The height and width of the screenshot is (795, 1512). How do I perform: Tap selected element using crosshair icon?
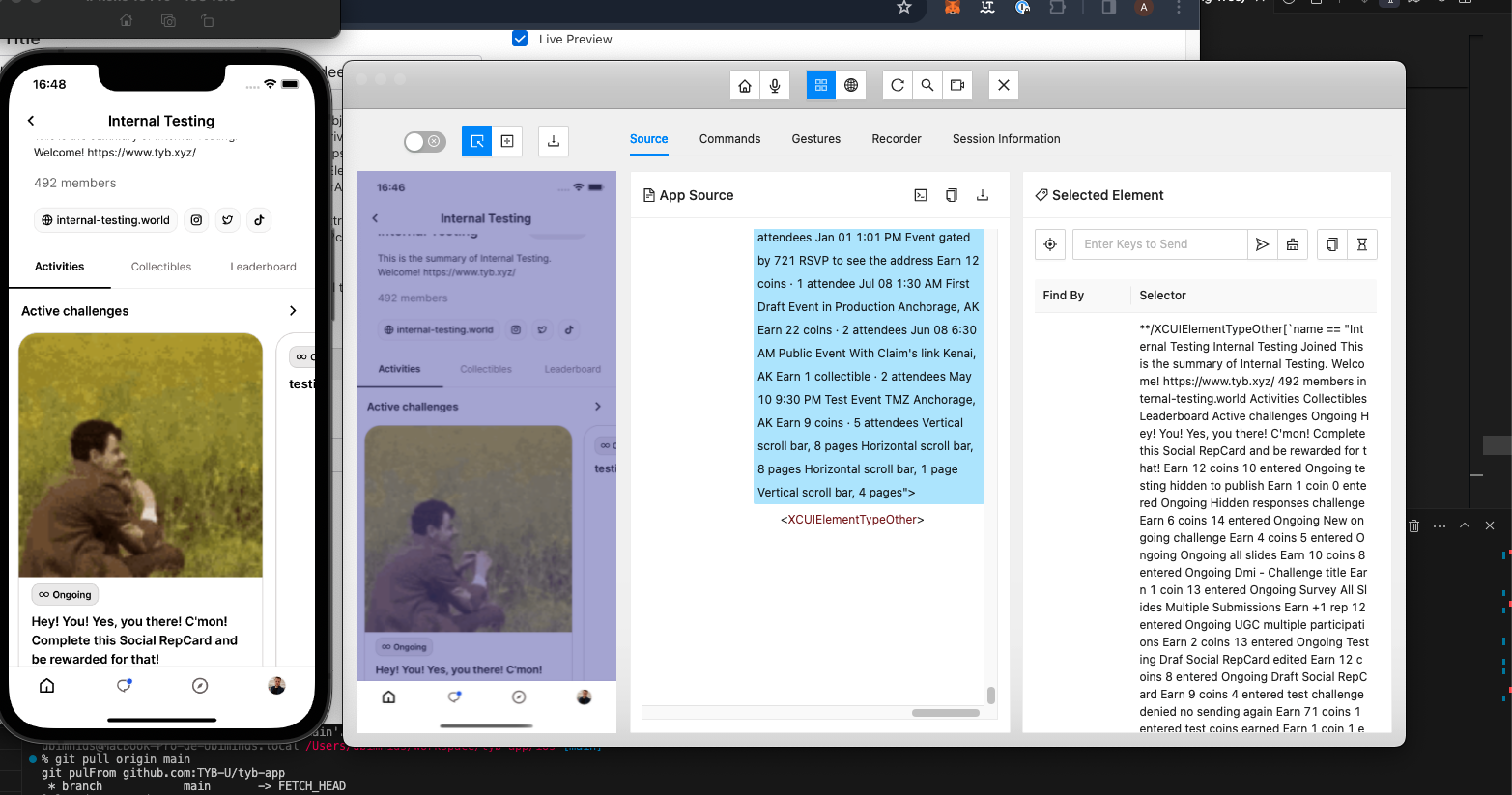(x=1050, y=244)
